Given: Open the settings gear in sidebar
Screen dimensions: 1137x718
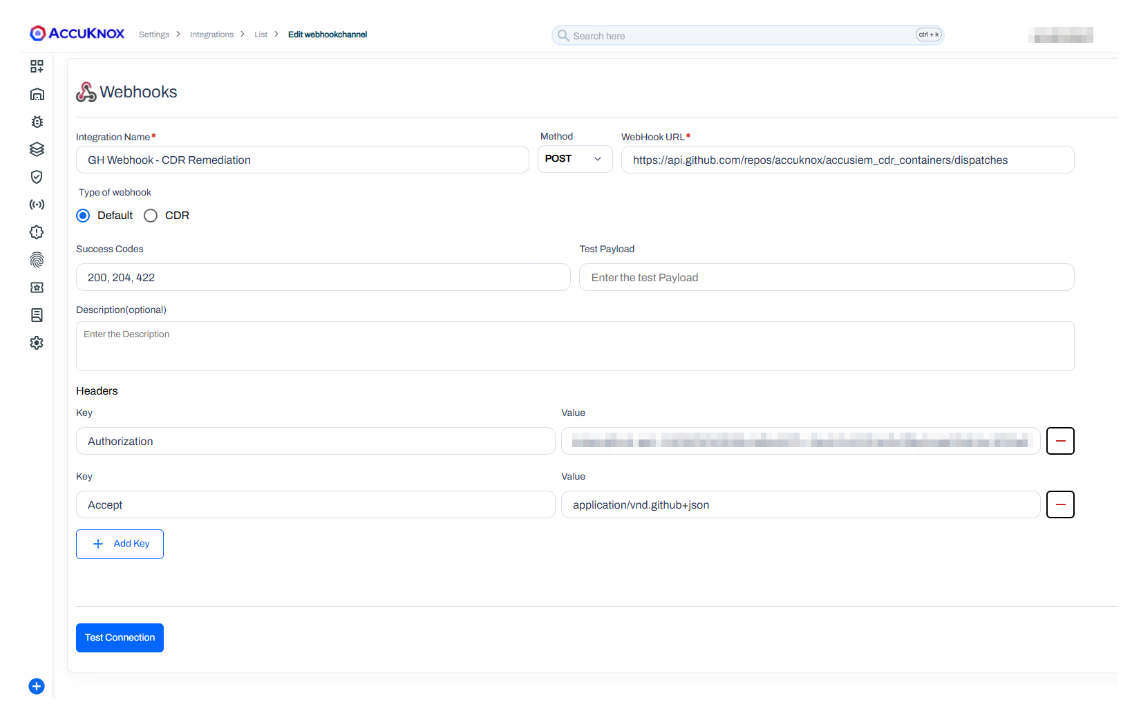Looking at the screenshot, I should [37, 342].
